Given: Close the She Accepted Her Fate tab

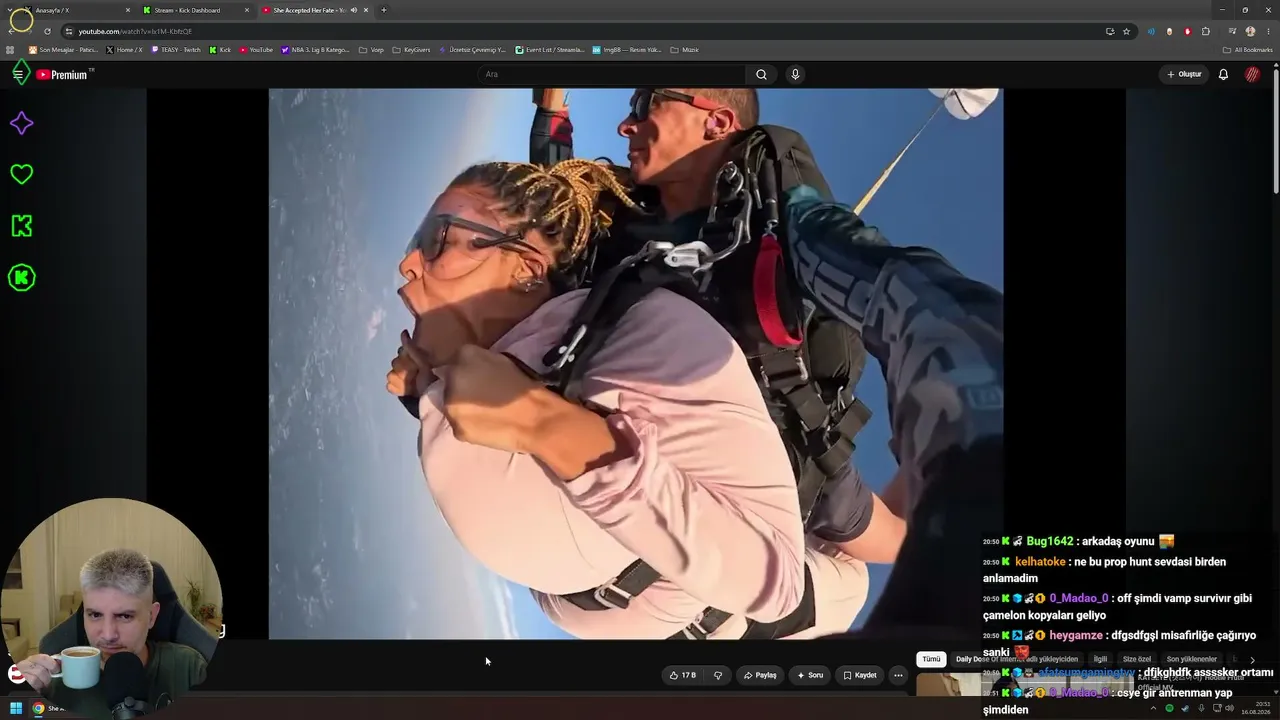Looking at the screenshot, I should pos(366,10).
